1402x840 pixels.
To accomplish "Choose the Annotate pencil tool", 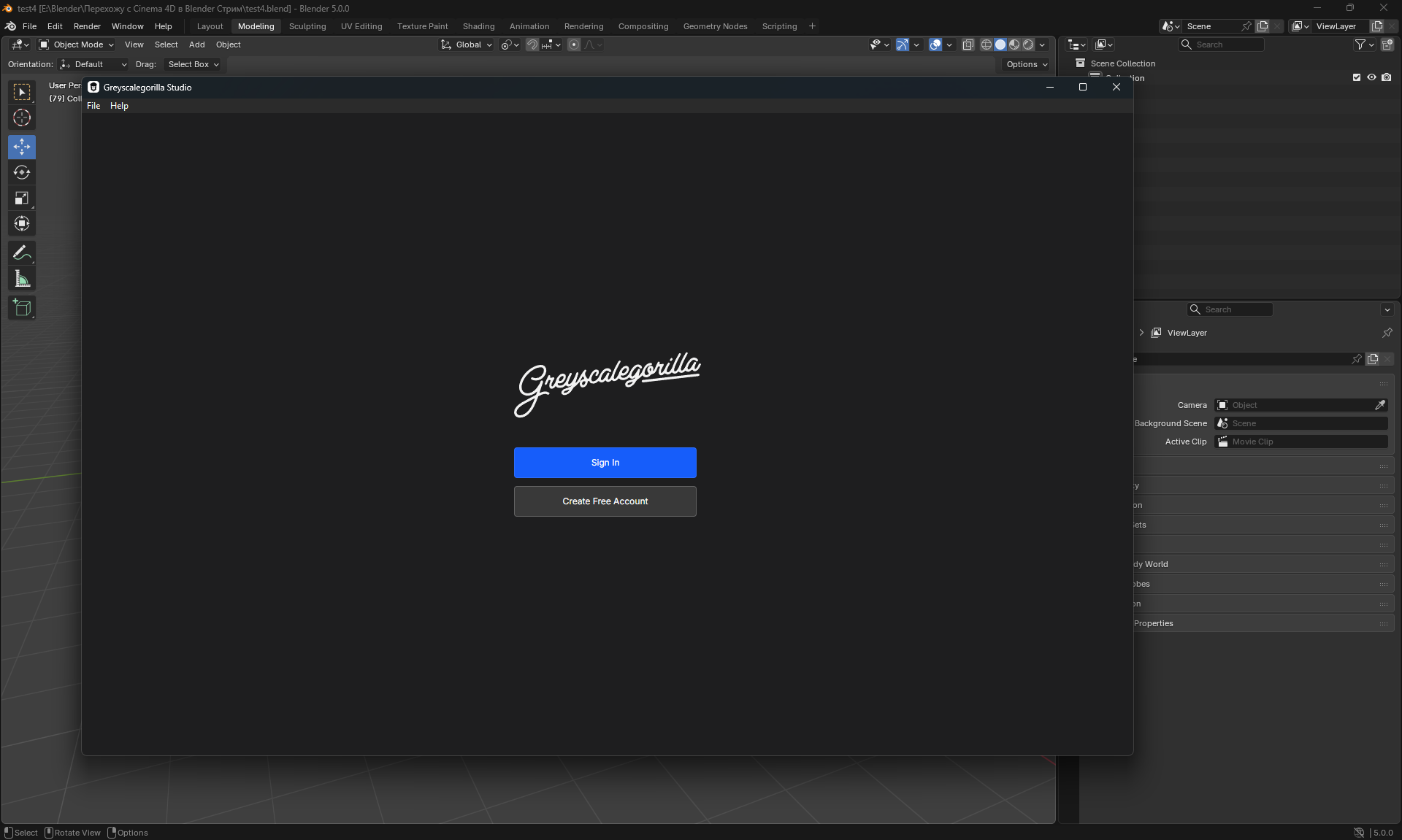I will tap(22, 253).
